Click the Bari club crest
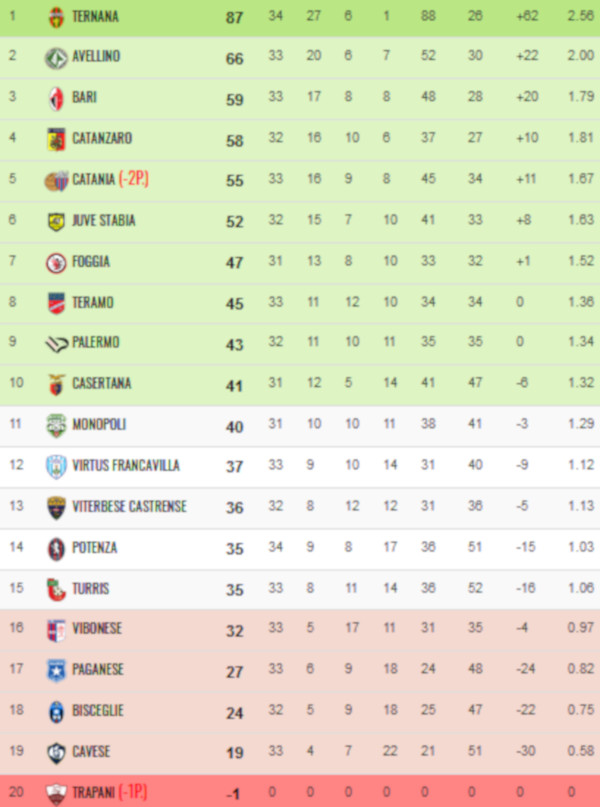This screenshot has width=600, height=807. pos(56,98)
